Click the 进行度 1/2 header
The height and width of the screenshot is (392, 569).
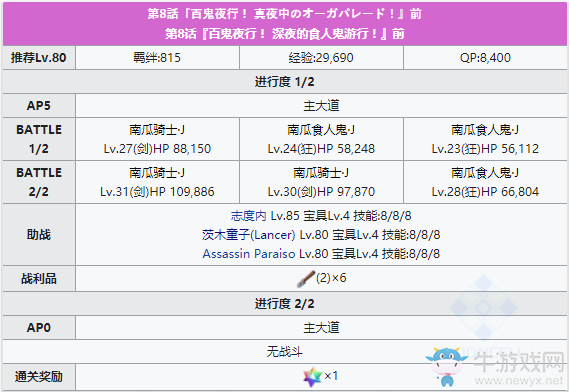point(284,82)
